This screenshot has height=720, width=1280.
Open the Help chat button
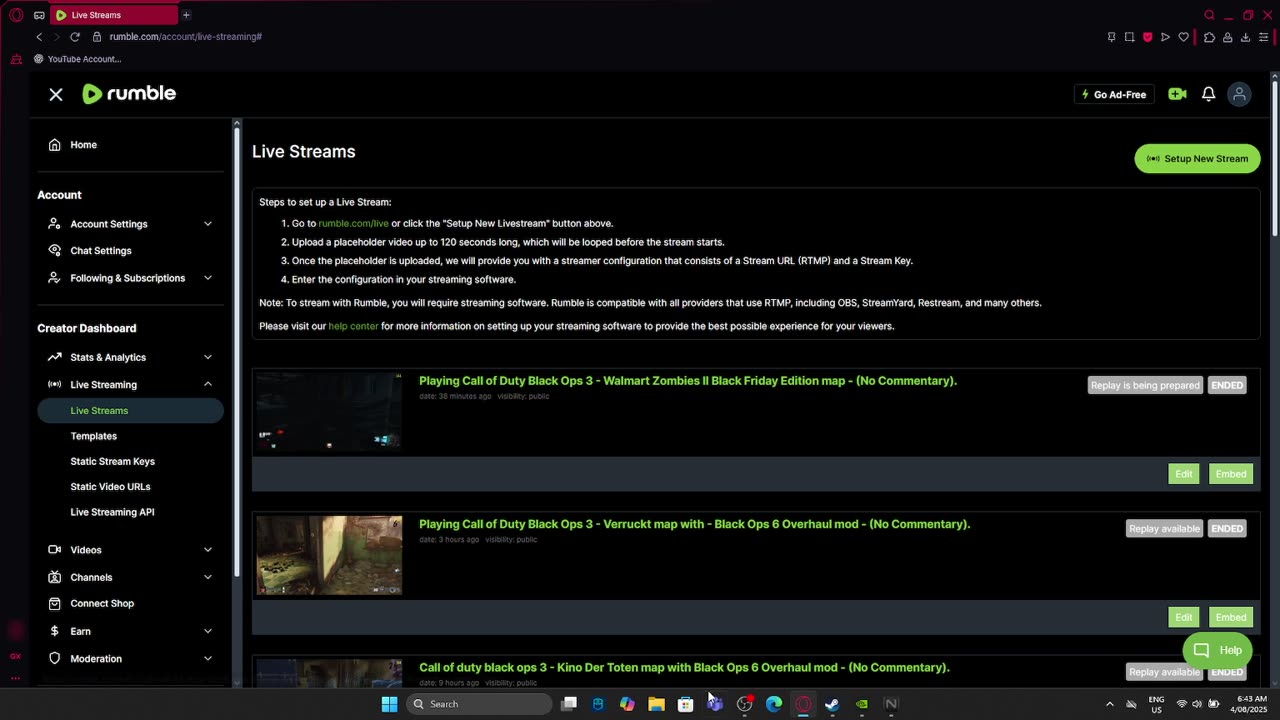click(x=1217, y=650)
